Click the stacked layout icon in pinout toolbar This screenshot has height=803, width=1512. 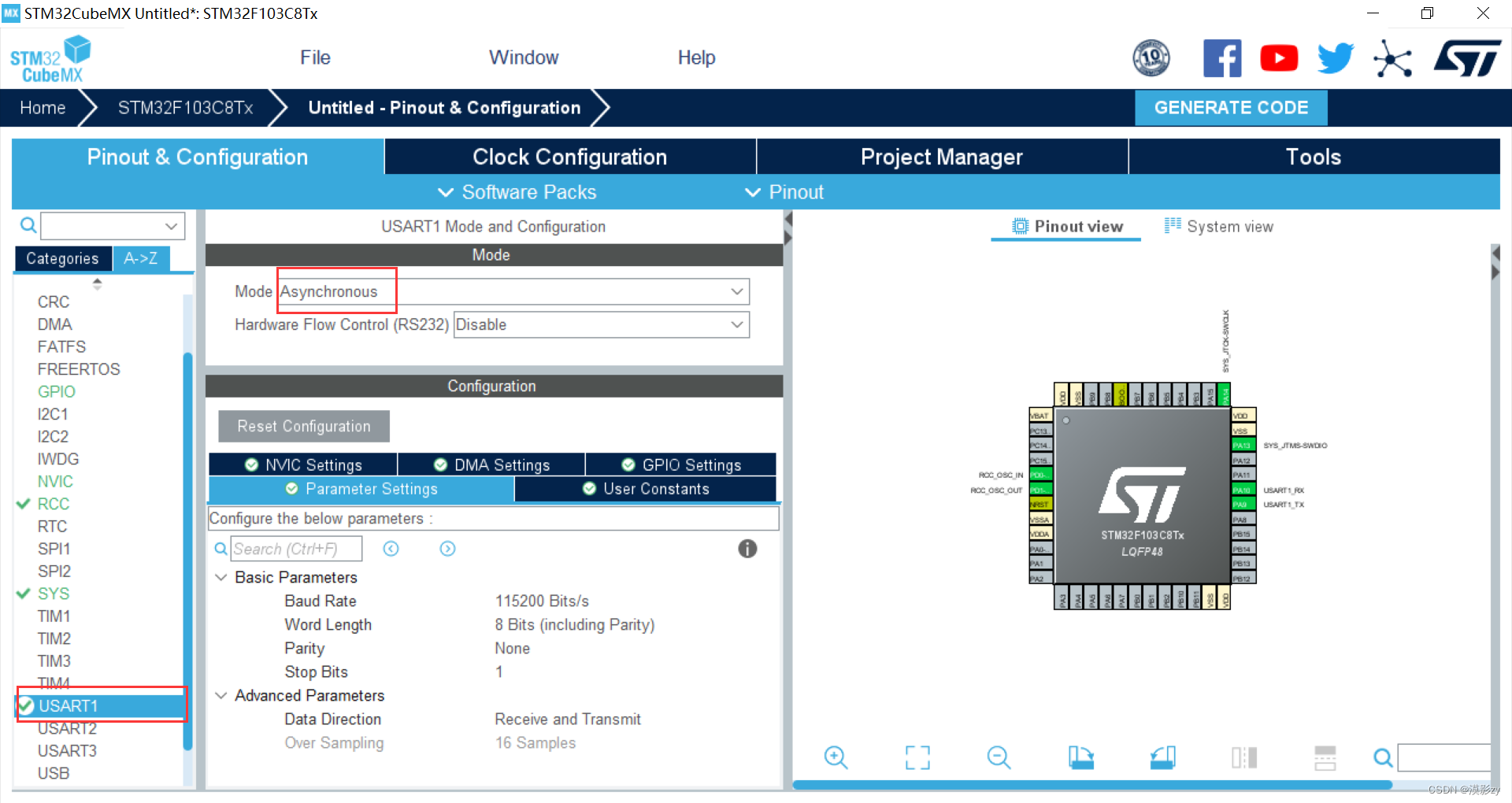[x=1325, y=757]
